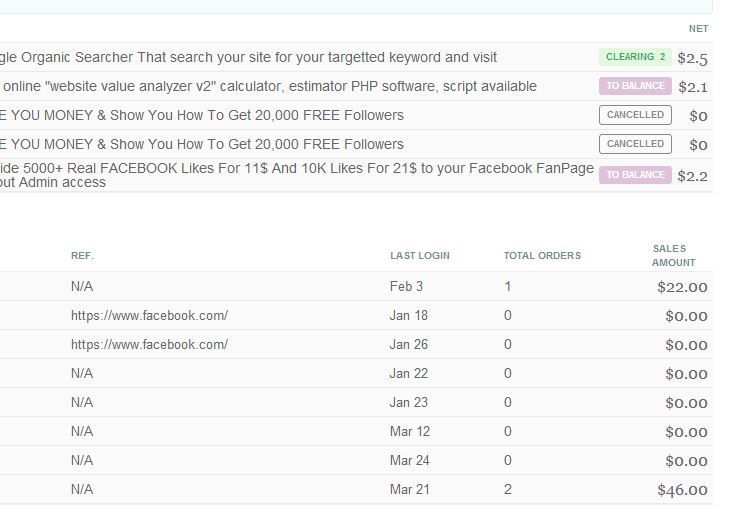Select the Feb 3 last login cell
The height and width of the screenshot is (521, 739).
(406, 287)
